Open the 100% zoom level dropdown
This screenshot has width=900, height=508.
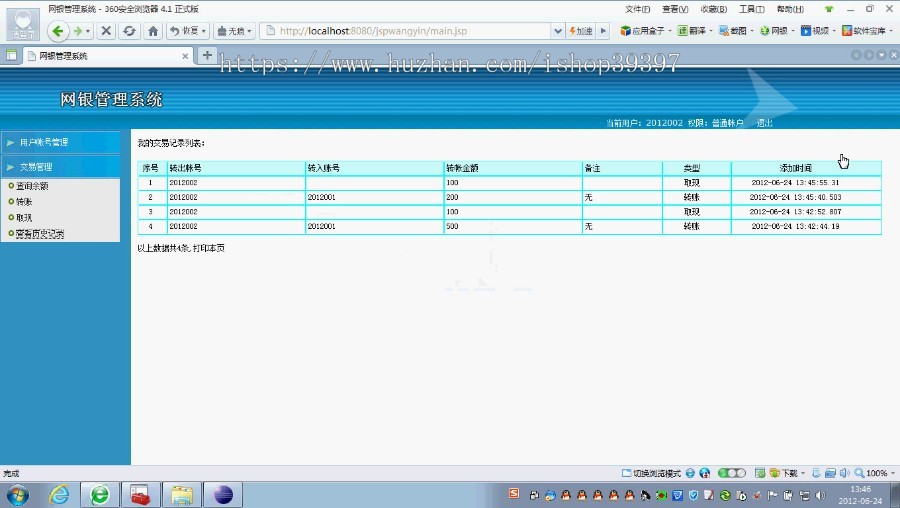[875, 473]
